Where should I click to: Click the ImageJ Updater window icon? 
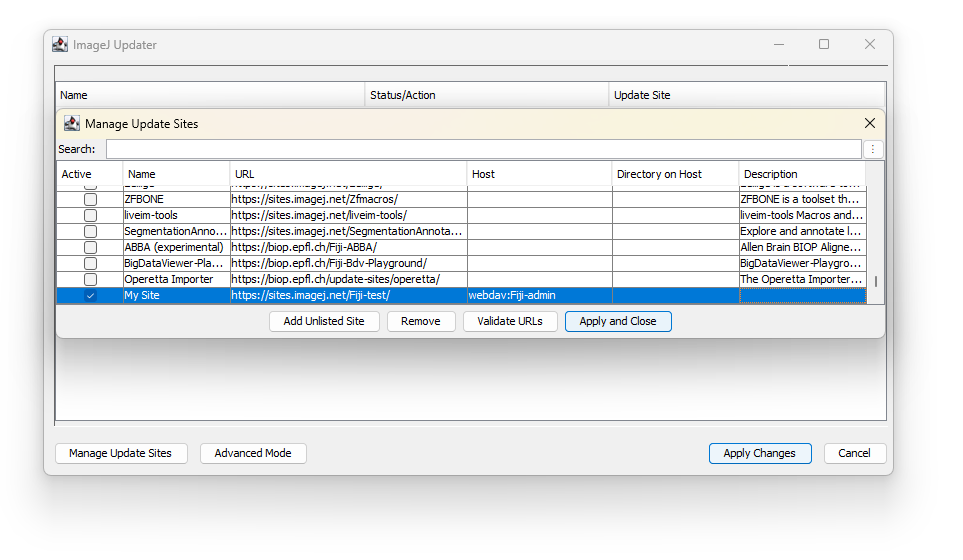coord(60,44)
